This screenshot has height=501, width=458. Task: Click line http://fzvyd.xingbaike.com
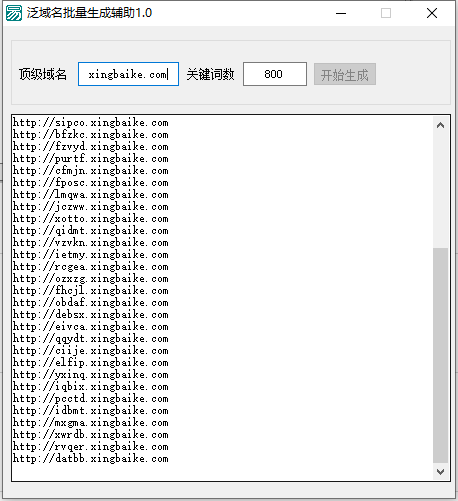[x=91, y=147]
